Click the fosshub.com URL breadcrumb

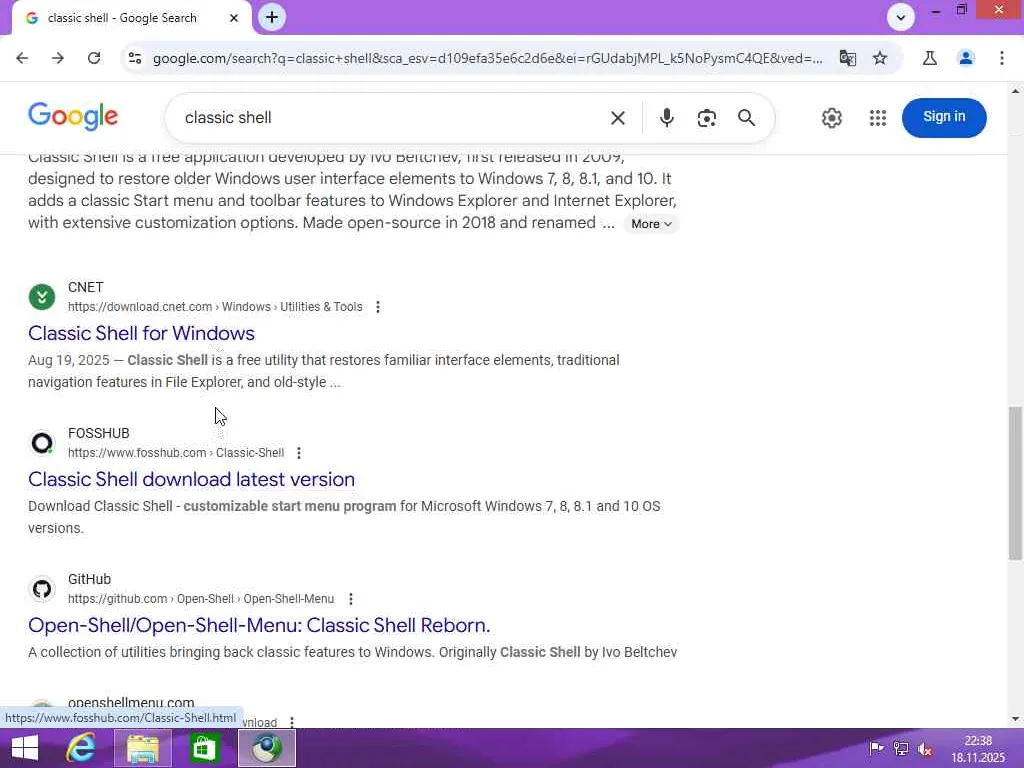click(x=176, y=453)
